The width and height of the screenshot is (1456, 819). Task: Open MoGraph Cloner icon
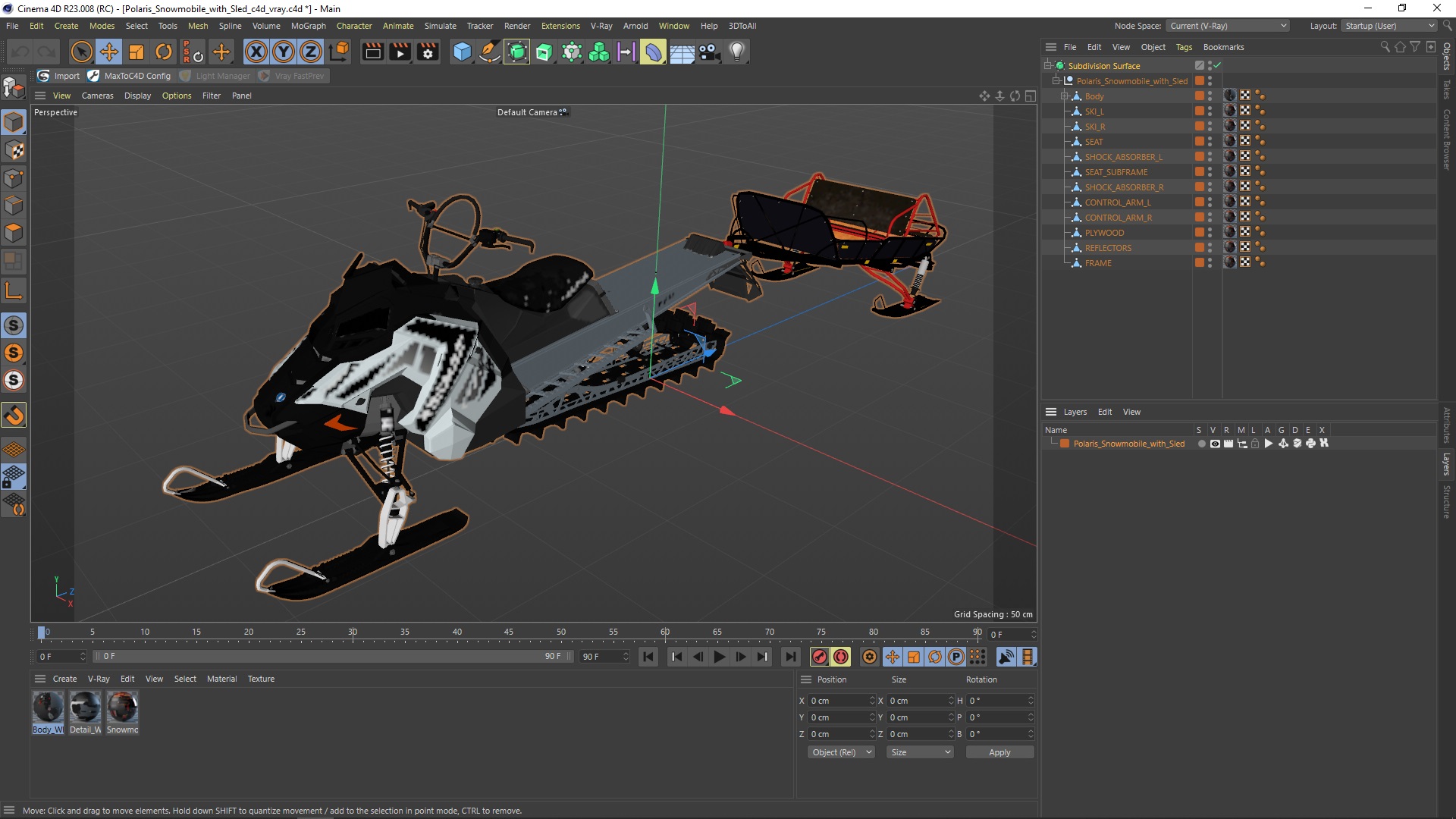click(x=599, y=52)
